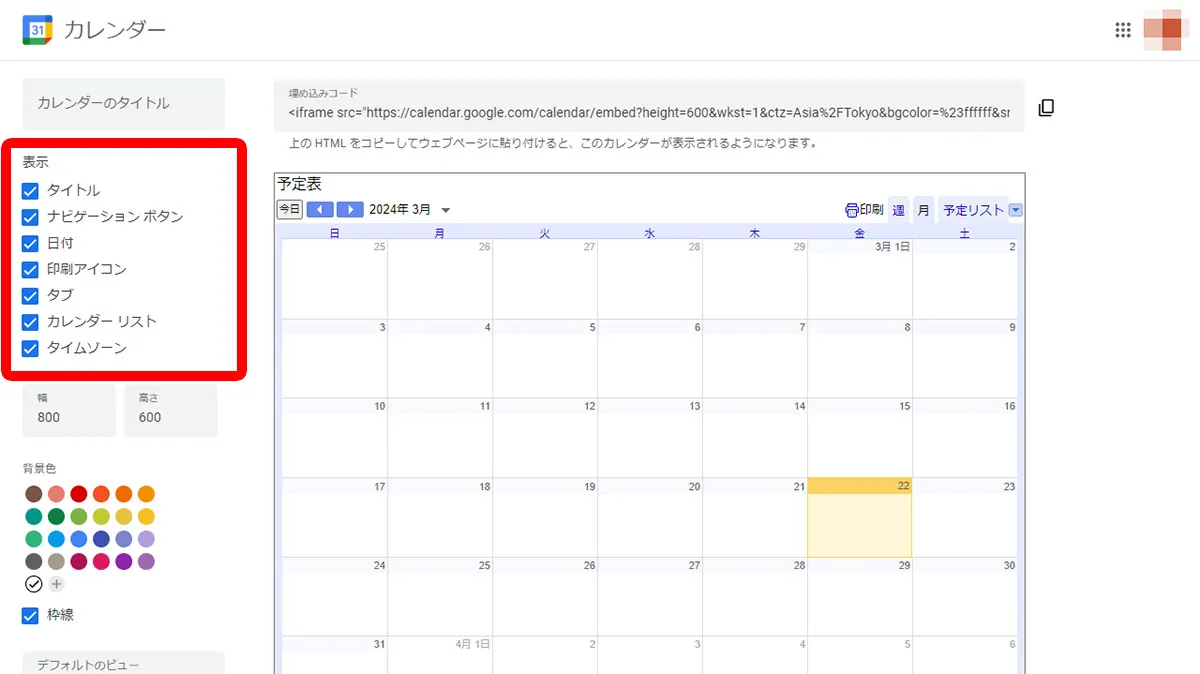This screenshot has height=674, width=1200.
Task: Click the Google Calendar logo icon
Action: click(x=37, y=30)
